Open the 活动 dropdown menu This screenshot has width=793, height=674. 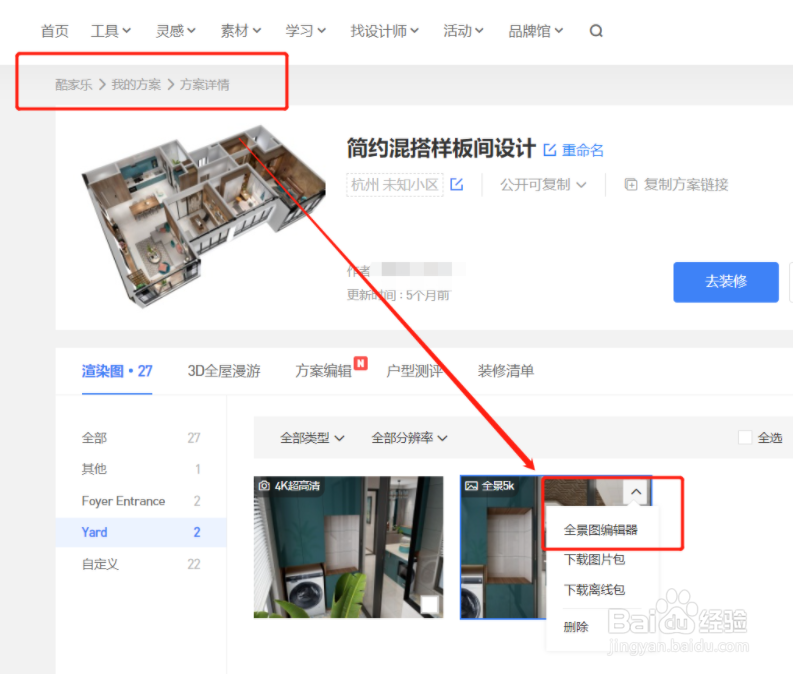pyautogui.click(x=463, y=31)
